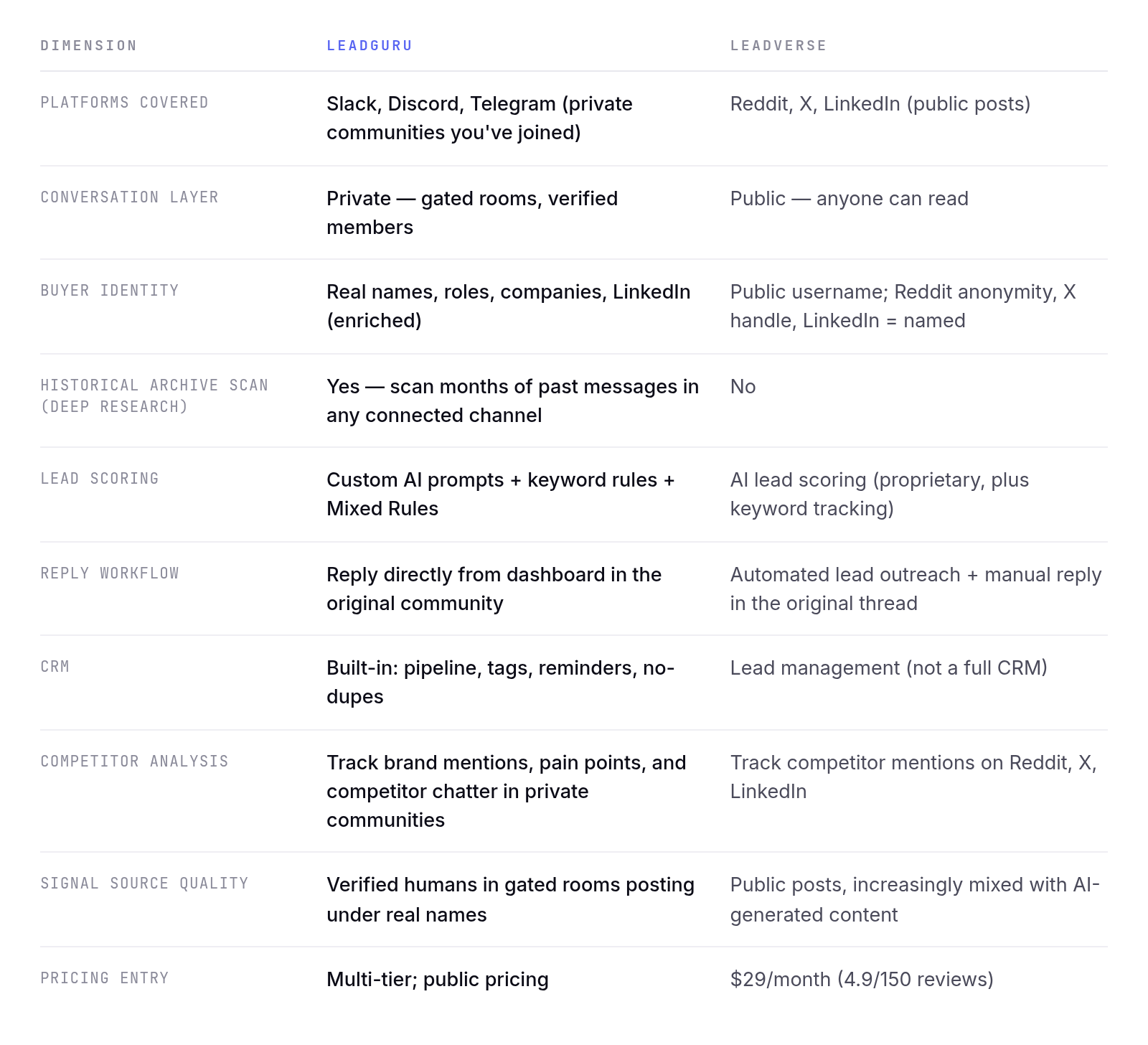Click 'Lead management (not a full CRM)' text
1148x1045 pixels.
point(889,668)
